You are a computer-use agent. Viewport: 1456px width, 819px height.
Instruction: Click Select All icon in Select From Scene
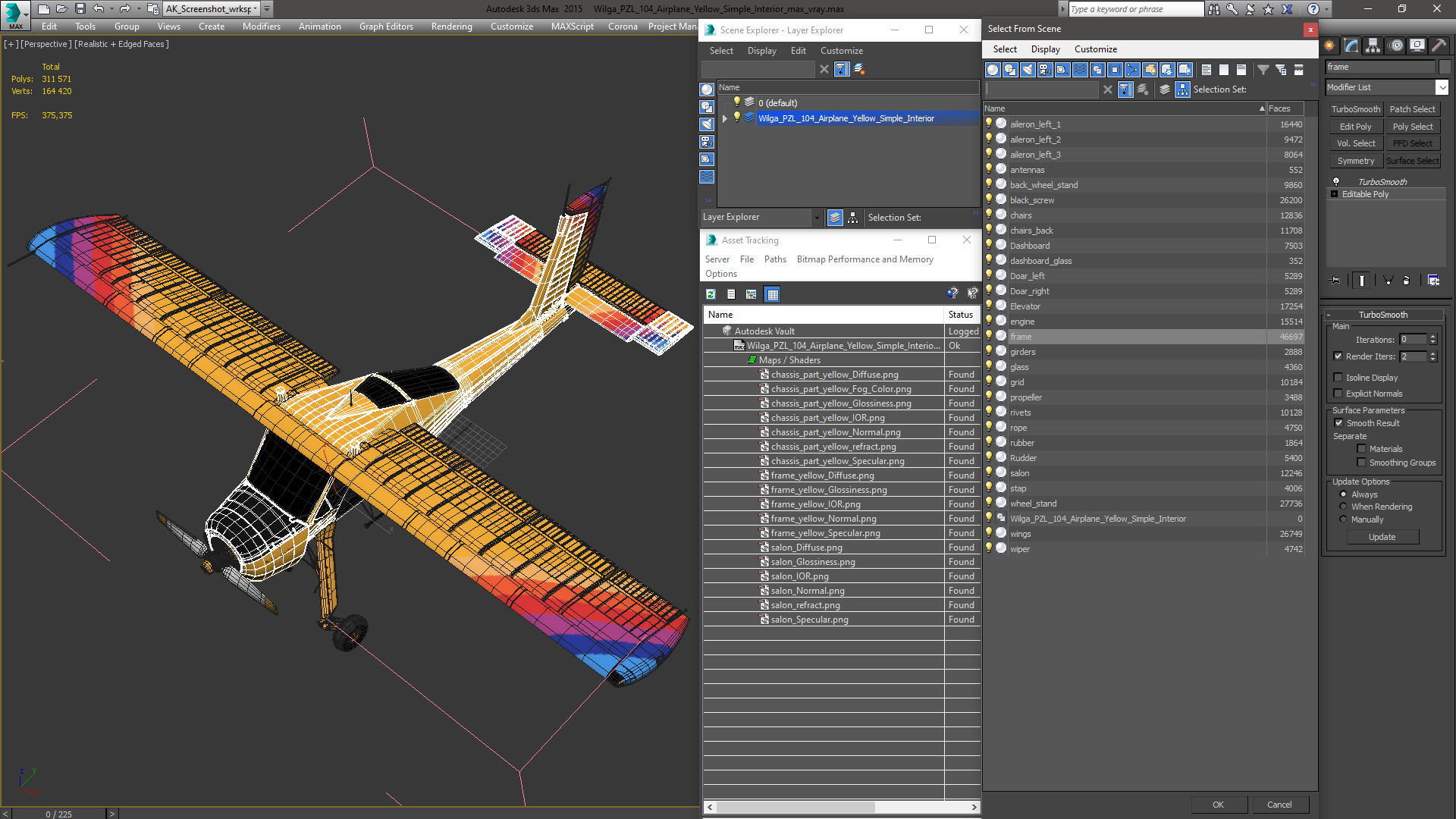pyautogui.click(x=1206, y=70)
